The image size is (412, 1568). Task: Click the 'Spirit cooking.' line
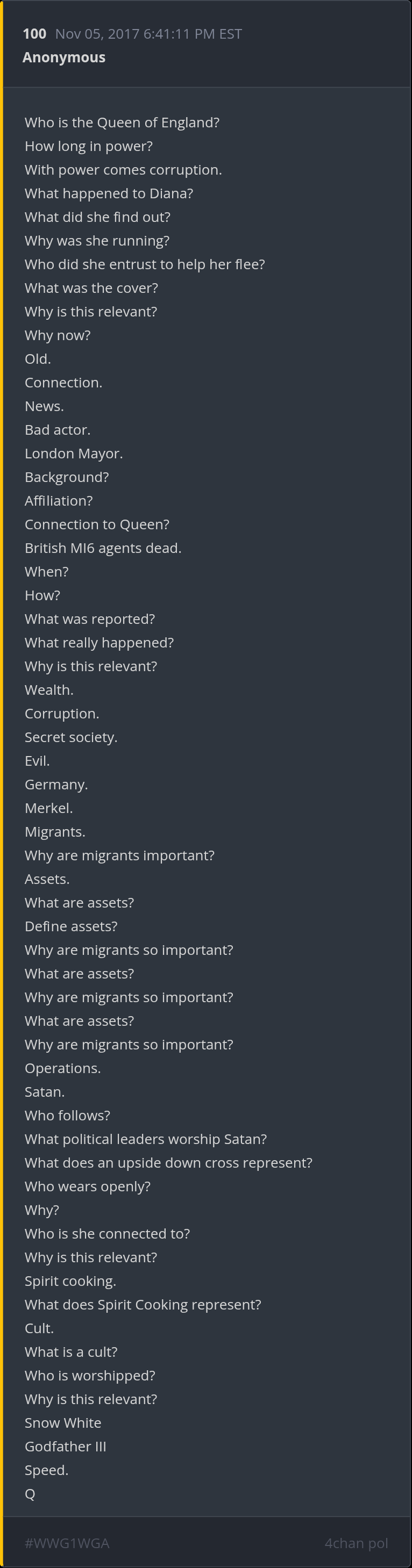(70, 1281)
